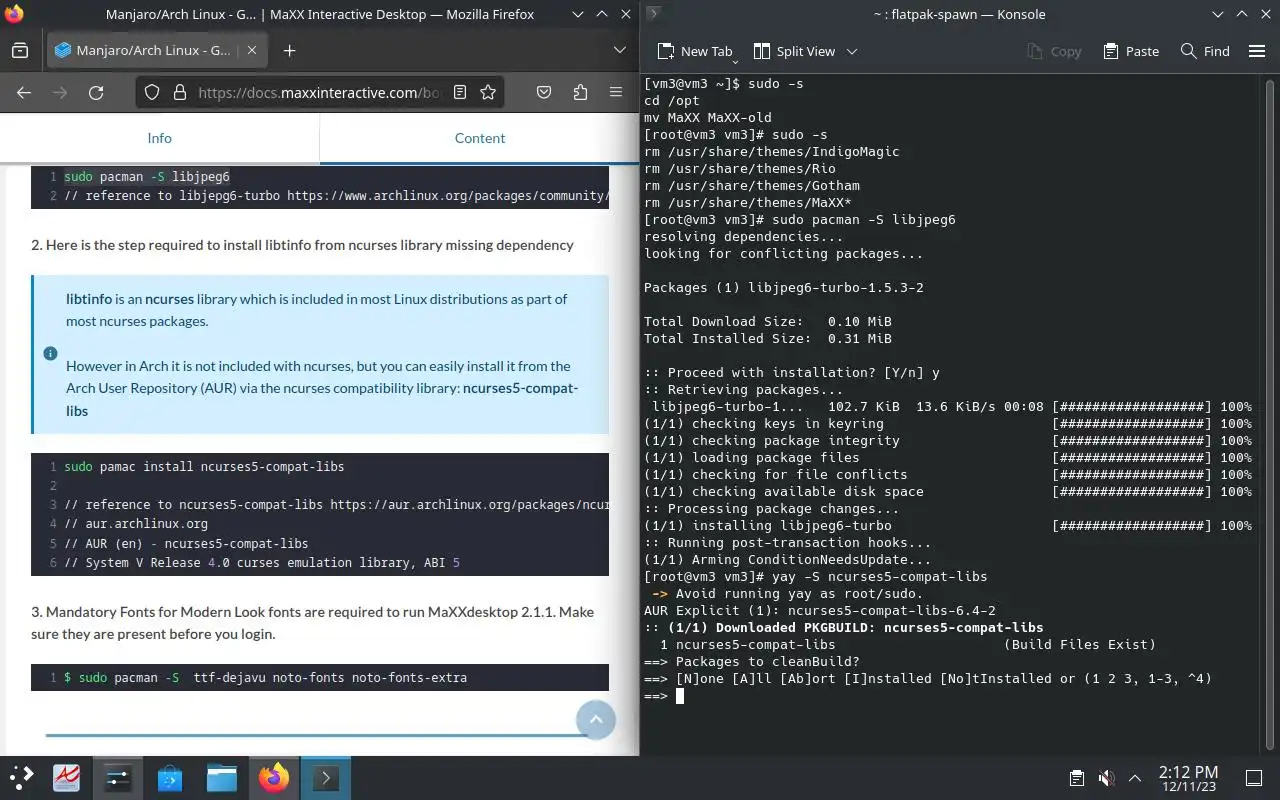The width and height of the screenshot is (1280, 800).
Task: Switch to the Info tab
Action: [x=160, y=138]
